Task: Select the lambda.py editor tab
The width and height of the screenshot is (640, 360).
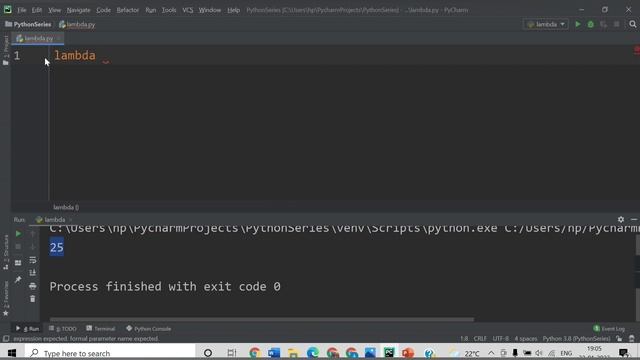Action: tap(38, 38)
